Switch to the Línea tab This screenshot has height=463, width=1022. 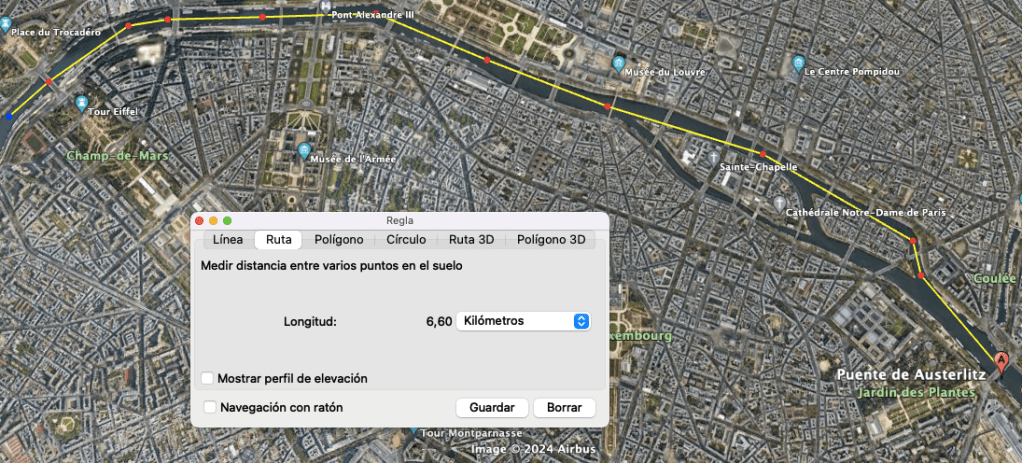[x=227, y=240]
